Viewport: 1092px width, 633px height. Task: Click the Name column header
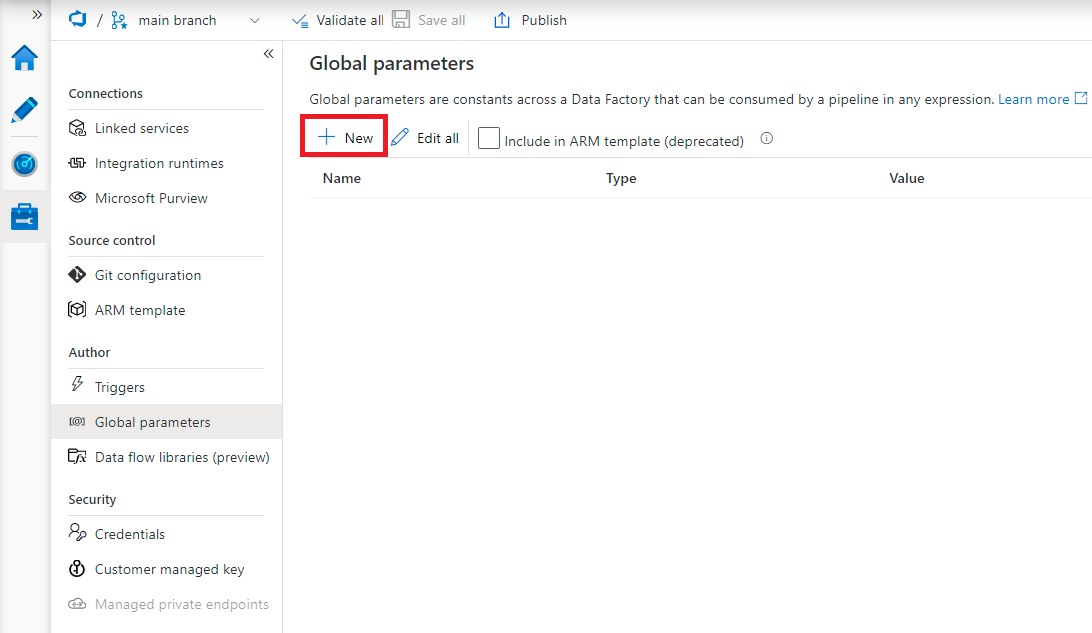pos(342,178)
